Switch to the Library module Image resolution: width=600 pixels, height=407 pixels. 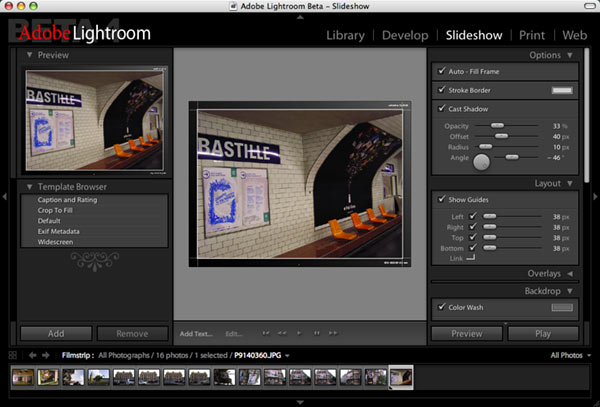[345, 35]
